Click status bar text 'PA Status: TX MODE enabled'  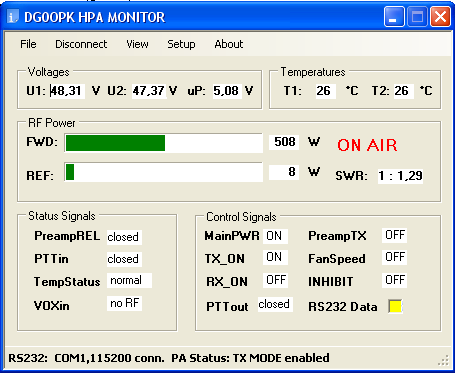click(x=250, y=358)
